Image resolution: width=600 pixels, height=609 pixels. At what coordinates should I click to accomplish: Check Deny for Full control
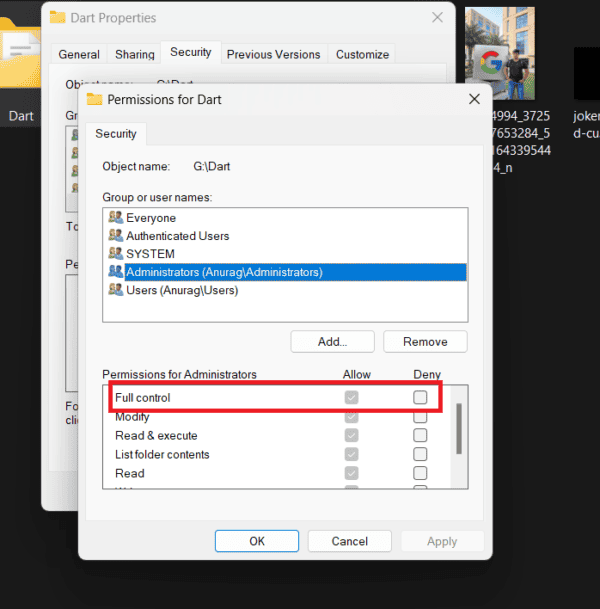420,397
